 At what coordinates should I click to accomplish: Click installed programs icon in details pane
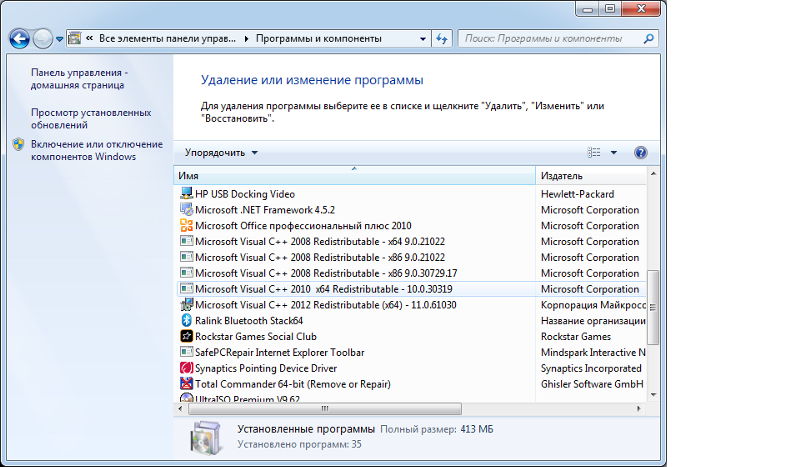[206, 437]
